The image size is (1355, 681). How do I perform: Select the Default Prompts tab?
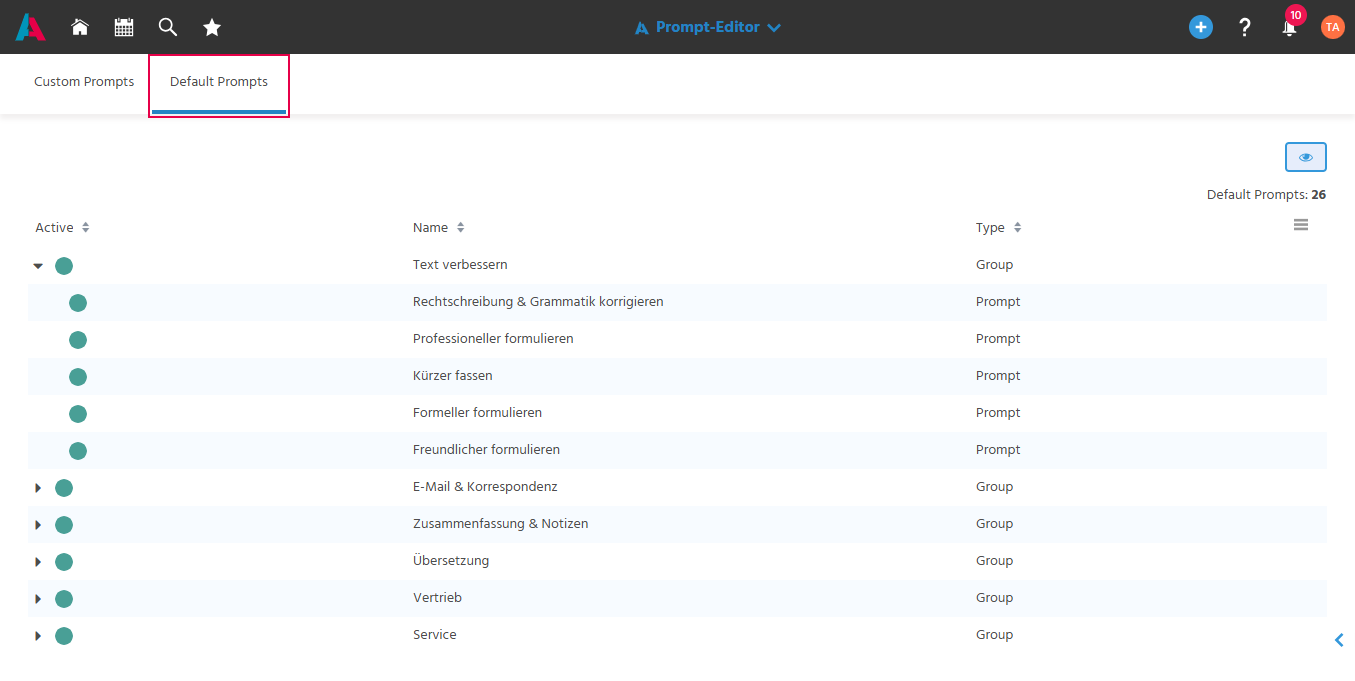click(x=219, y=82)
